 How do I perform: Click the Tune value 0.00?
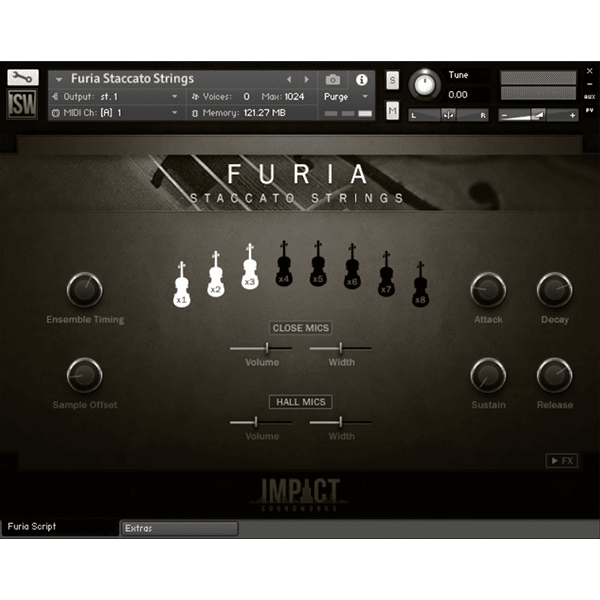(458, 95)
